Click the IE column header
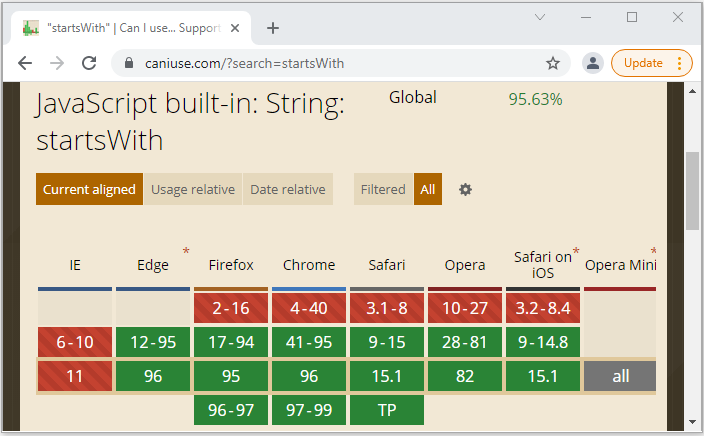Screen dimensions: 704x436 (75, 265)
